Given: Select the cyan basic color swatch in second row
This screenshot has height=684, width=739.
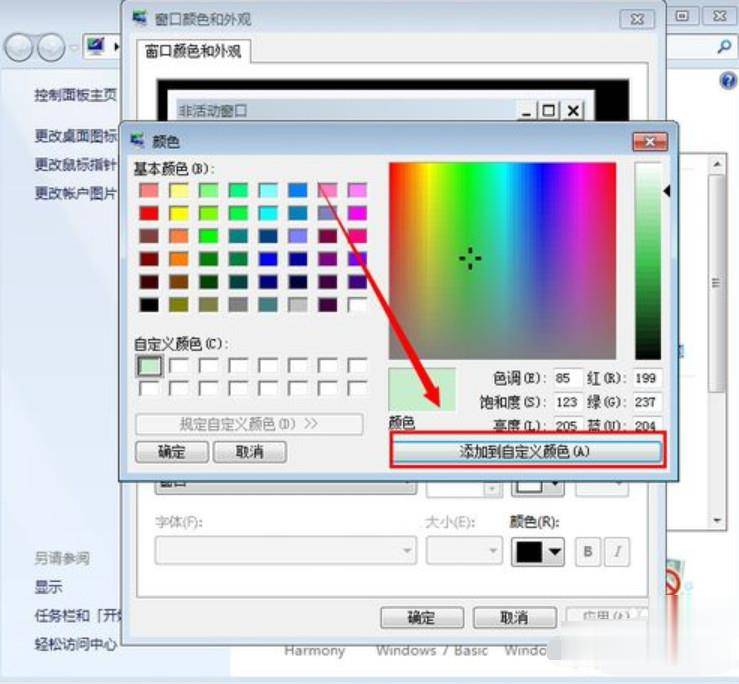Looking at the screenshot, I should [x=268, y=213].
